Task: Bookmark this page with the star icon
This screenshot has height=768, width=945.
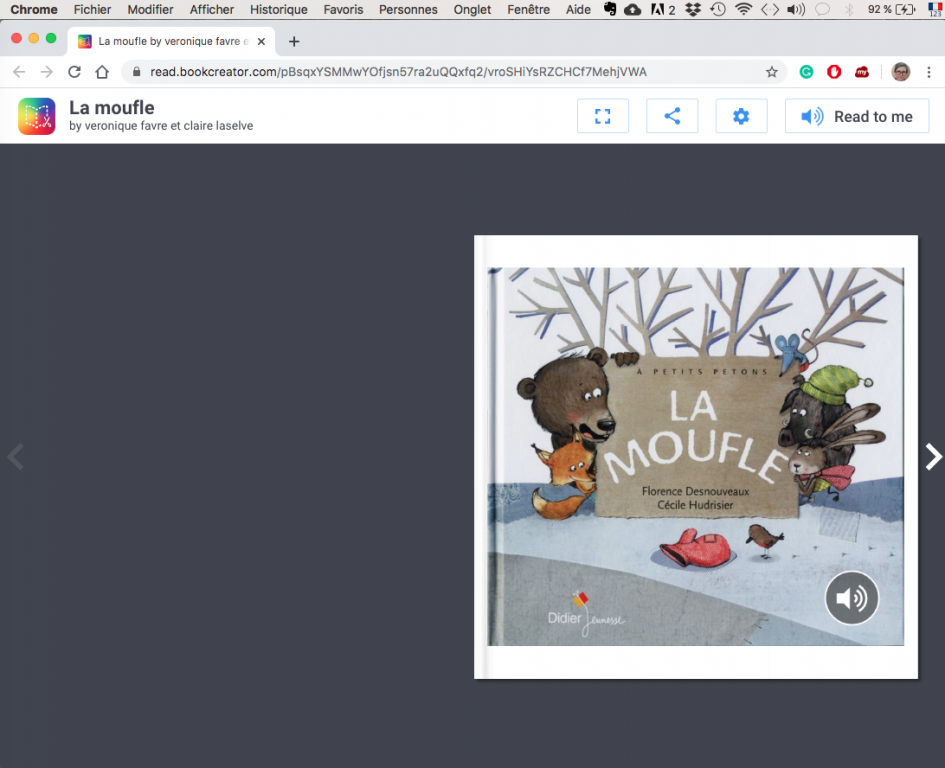Action: 771,72
